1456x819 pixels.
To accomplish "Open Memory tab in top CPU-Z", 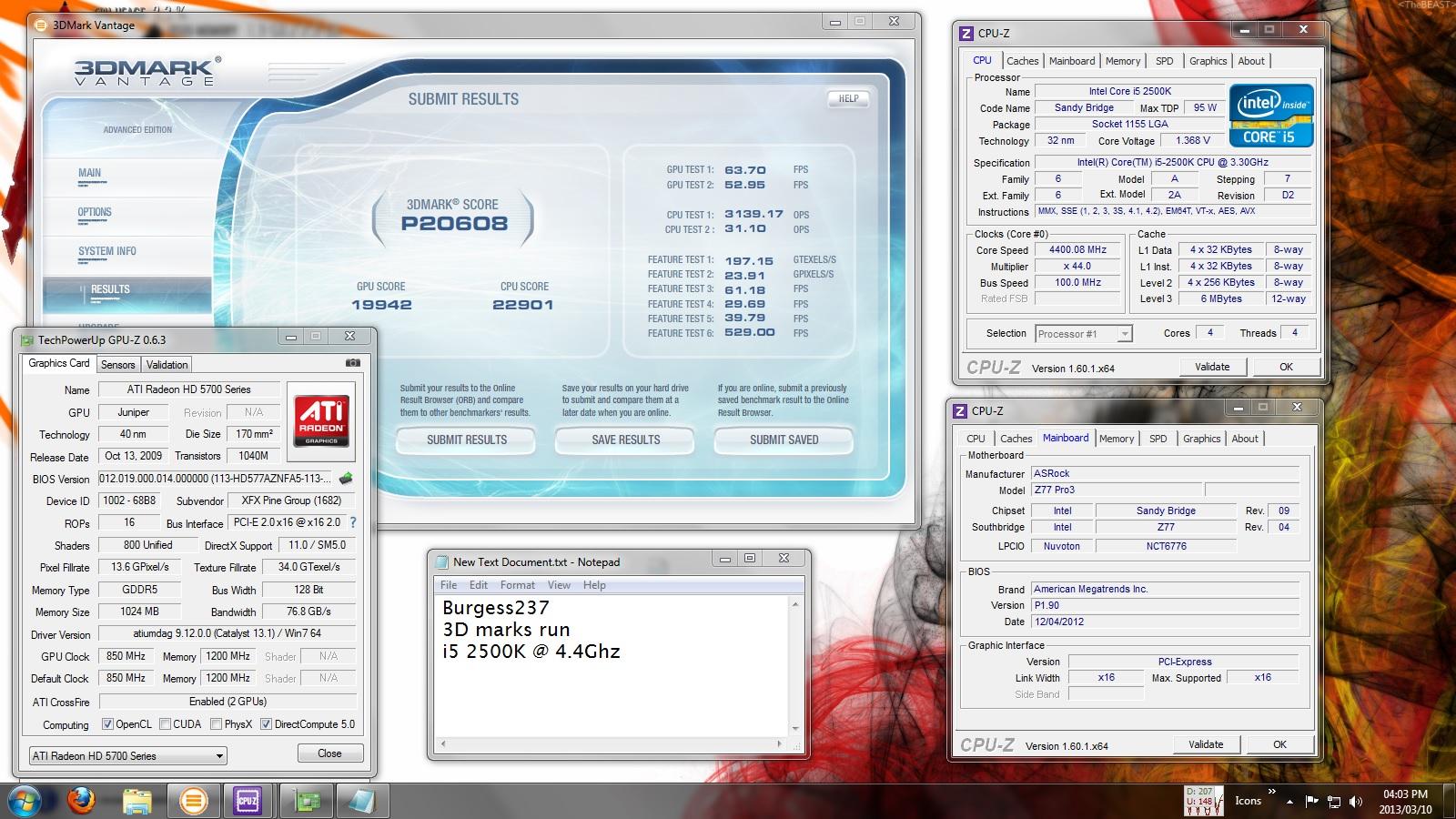I will coord(1123,61).
